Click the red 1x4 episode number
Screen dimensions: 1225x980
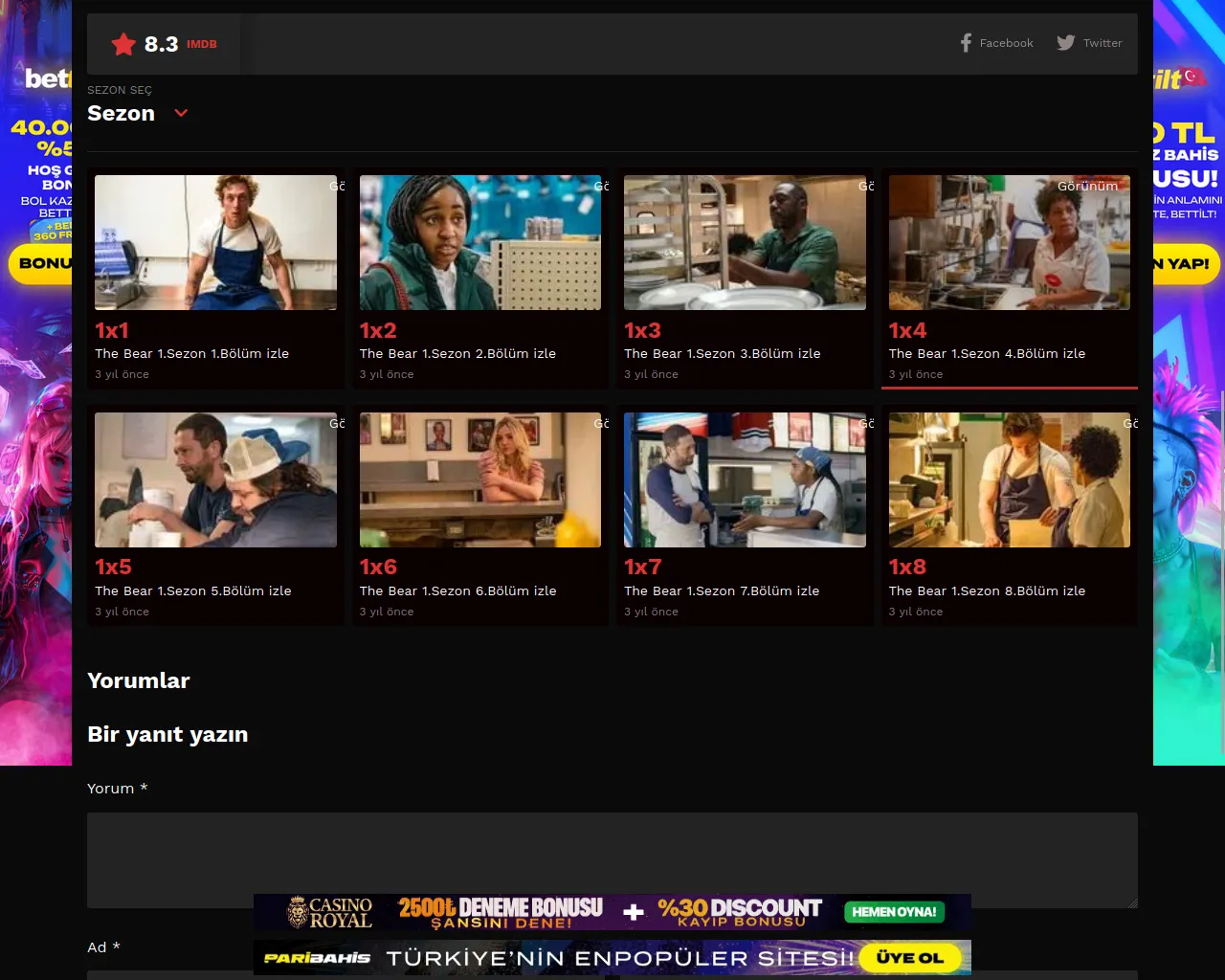tap(907, 330)
